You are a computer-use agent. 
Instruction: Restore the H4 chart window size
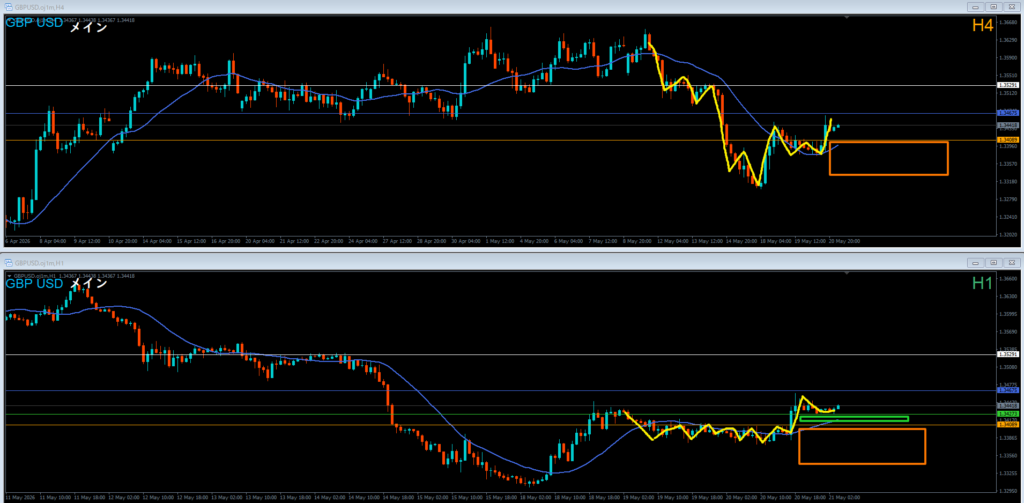click(x=993, y=7)
